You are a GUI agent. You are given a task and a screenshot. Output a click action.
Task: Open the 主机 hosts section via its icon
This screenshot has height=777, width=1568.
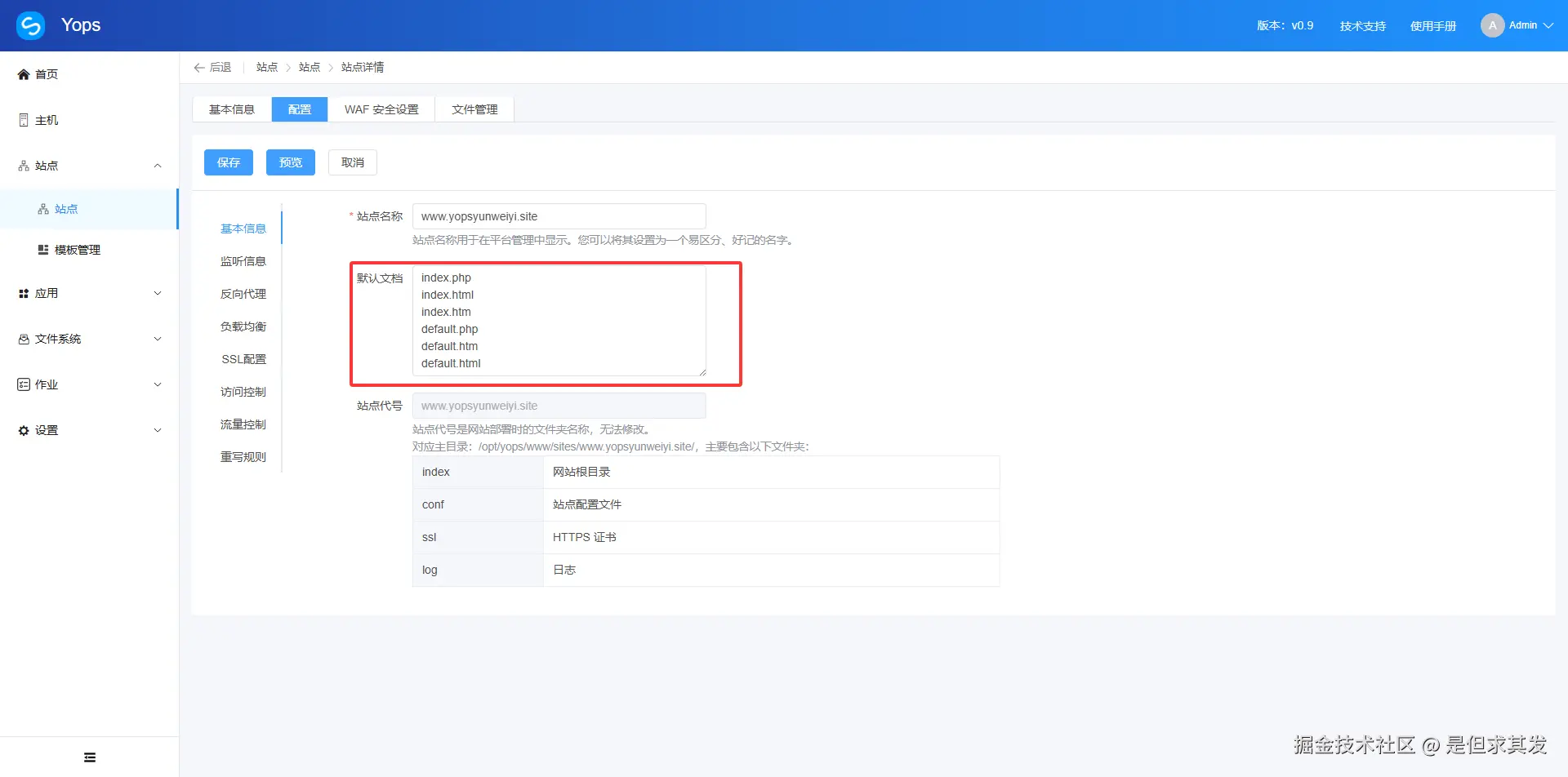point(23,119)
